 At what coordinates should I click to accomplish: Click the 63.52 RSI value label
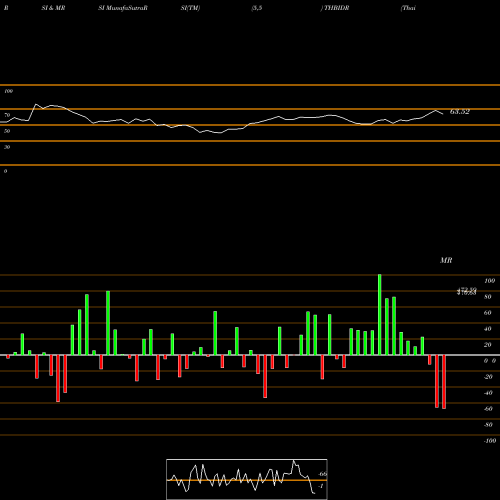(x=460, y=112)
